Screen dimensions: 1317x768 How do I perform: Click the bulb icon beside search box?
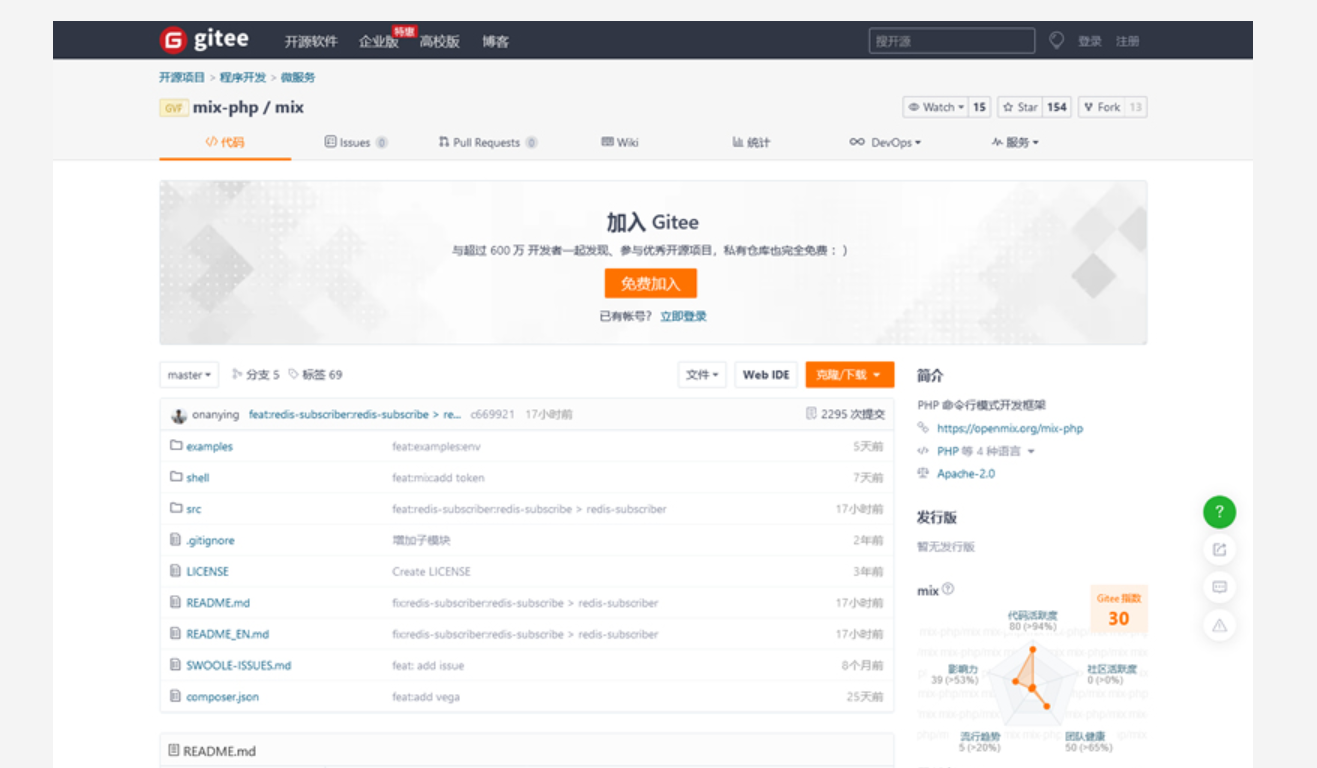[x=1056, y=40]
